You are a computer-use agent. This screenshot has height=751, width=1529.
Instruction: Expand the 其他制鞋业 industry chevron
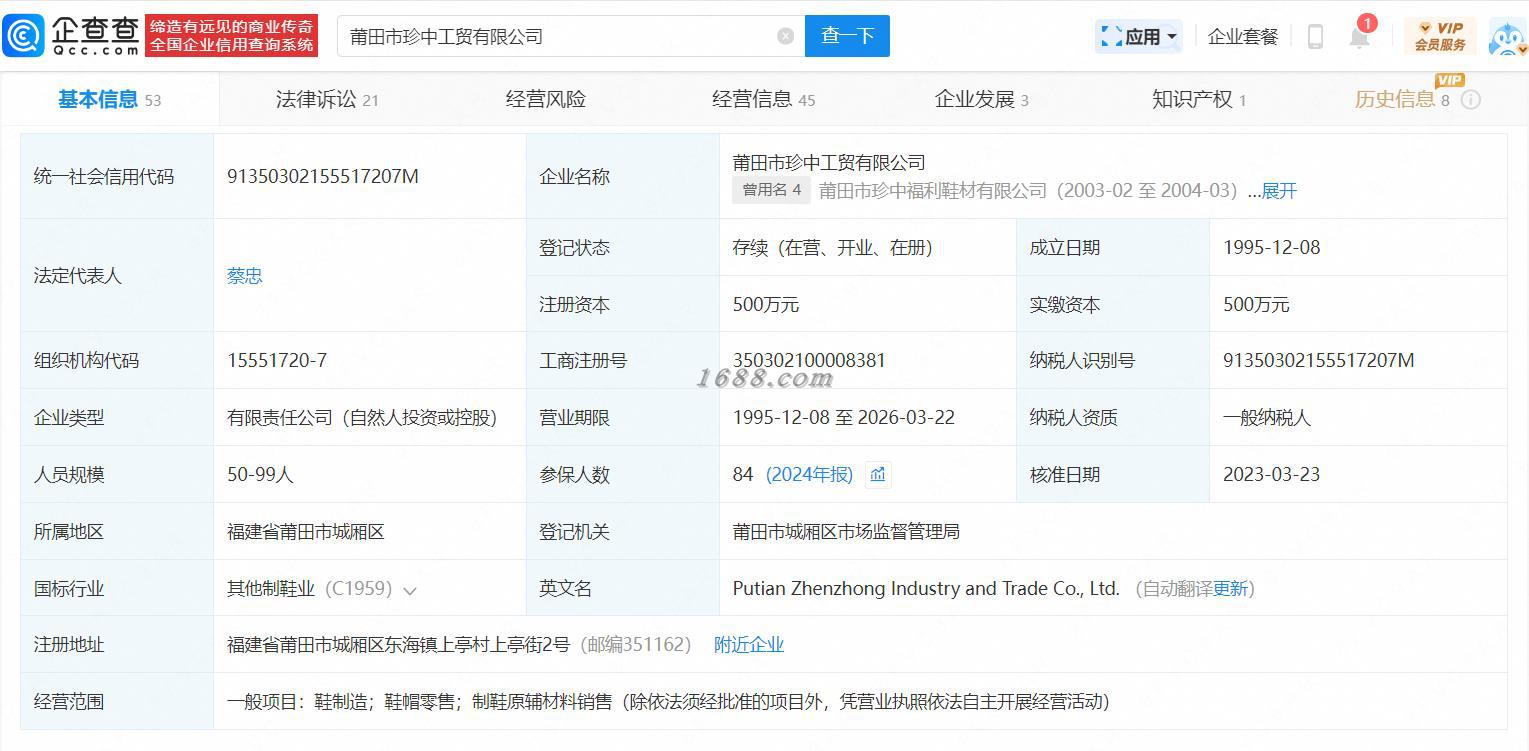409,590
